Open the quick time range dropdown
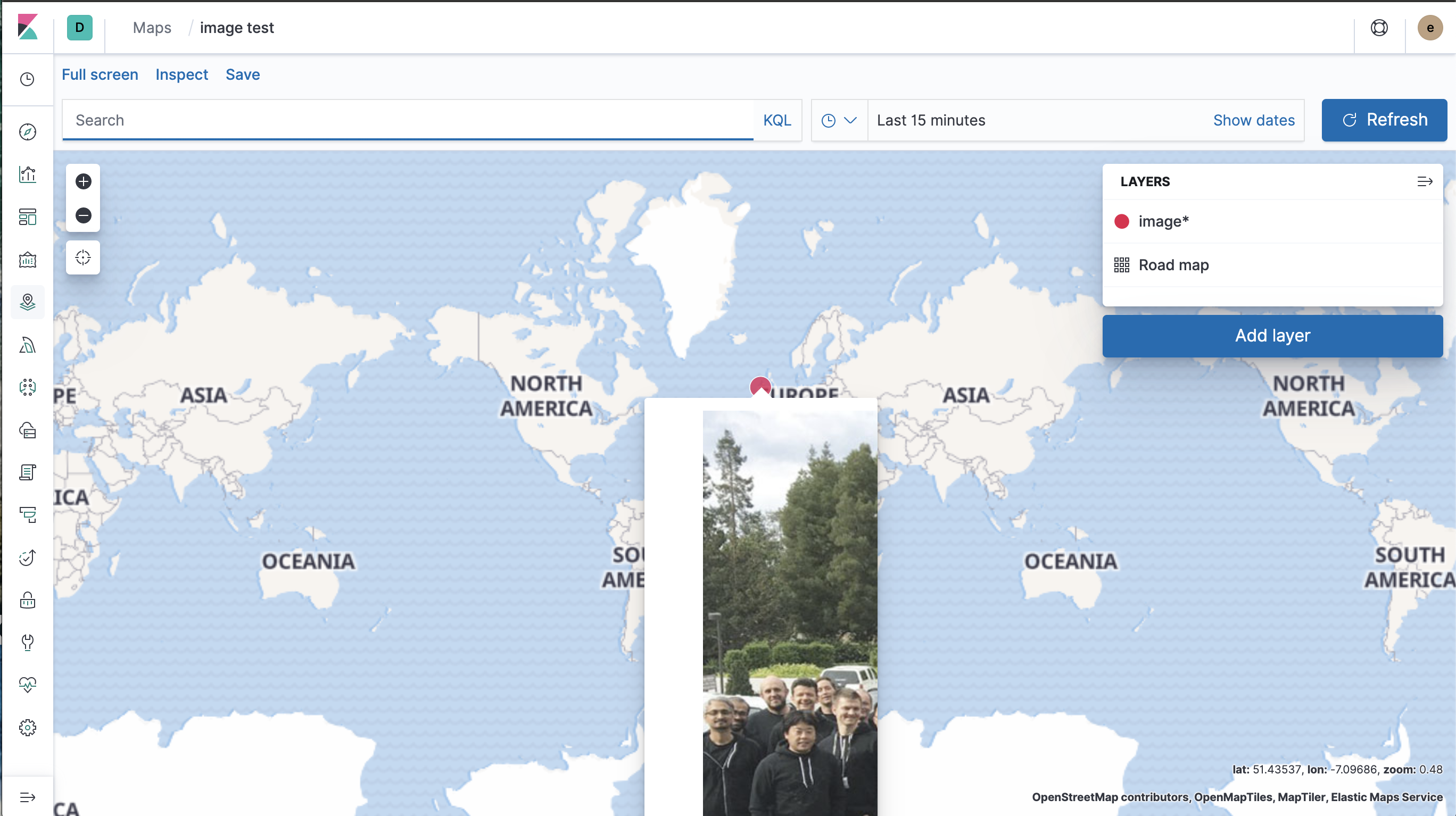 pyautogui.click(x=839, y=120)
